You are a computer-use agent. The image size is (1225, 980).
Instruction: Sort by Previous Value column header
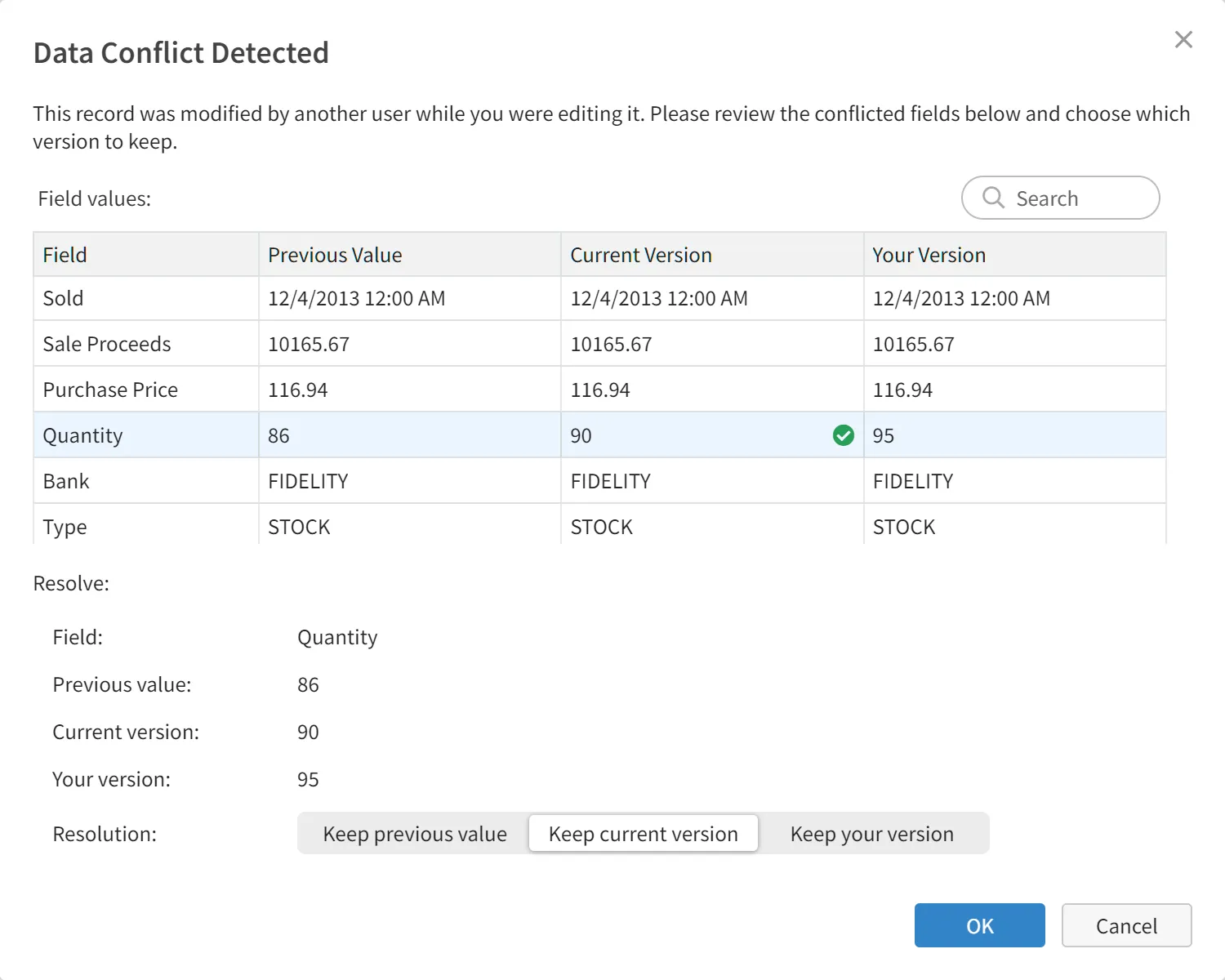pos(335,255)
